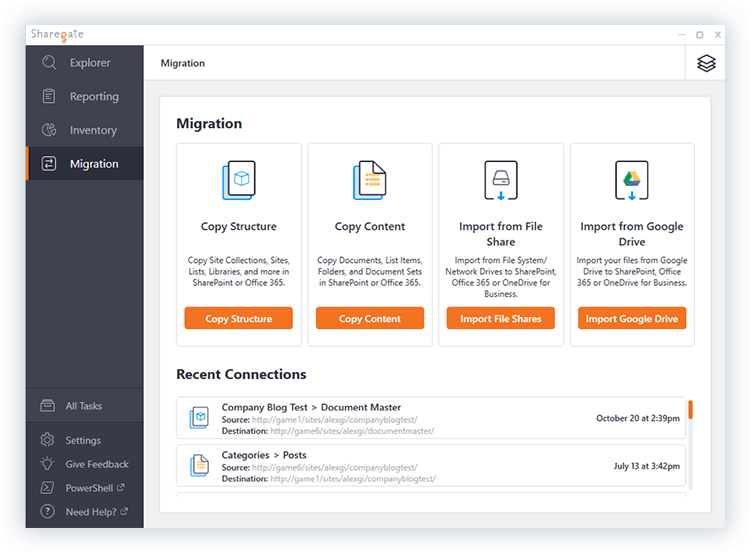This screenshot has height=553, width=750.
Task: Click the Import File Shares button
Action: coord(501,318)
